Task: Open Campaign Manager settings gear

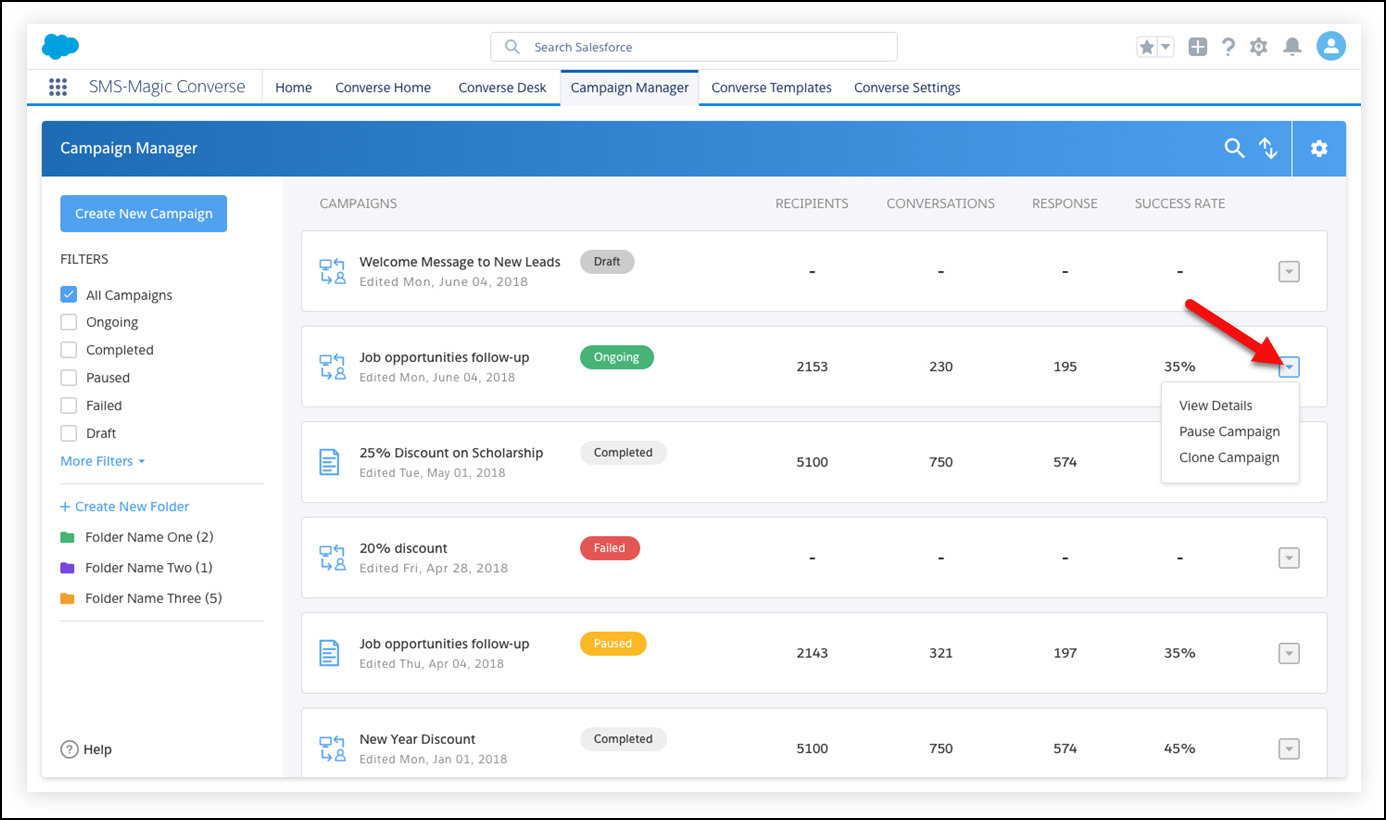Action: coord(1319,148)
